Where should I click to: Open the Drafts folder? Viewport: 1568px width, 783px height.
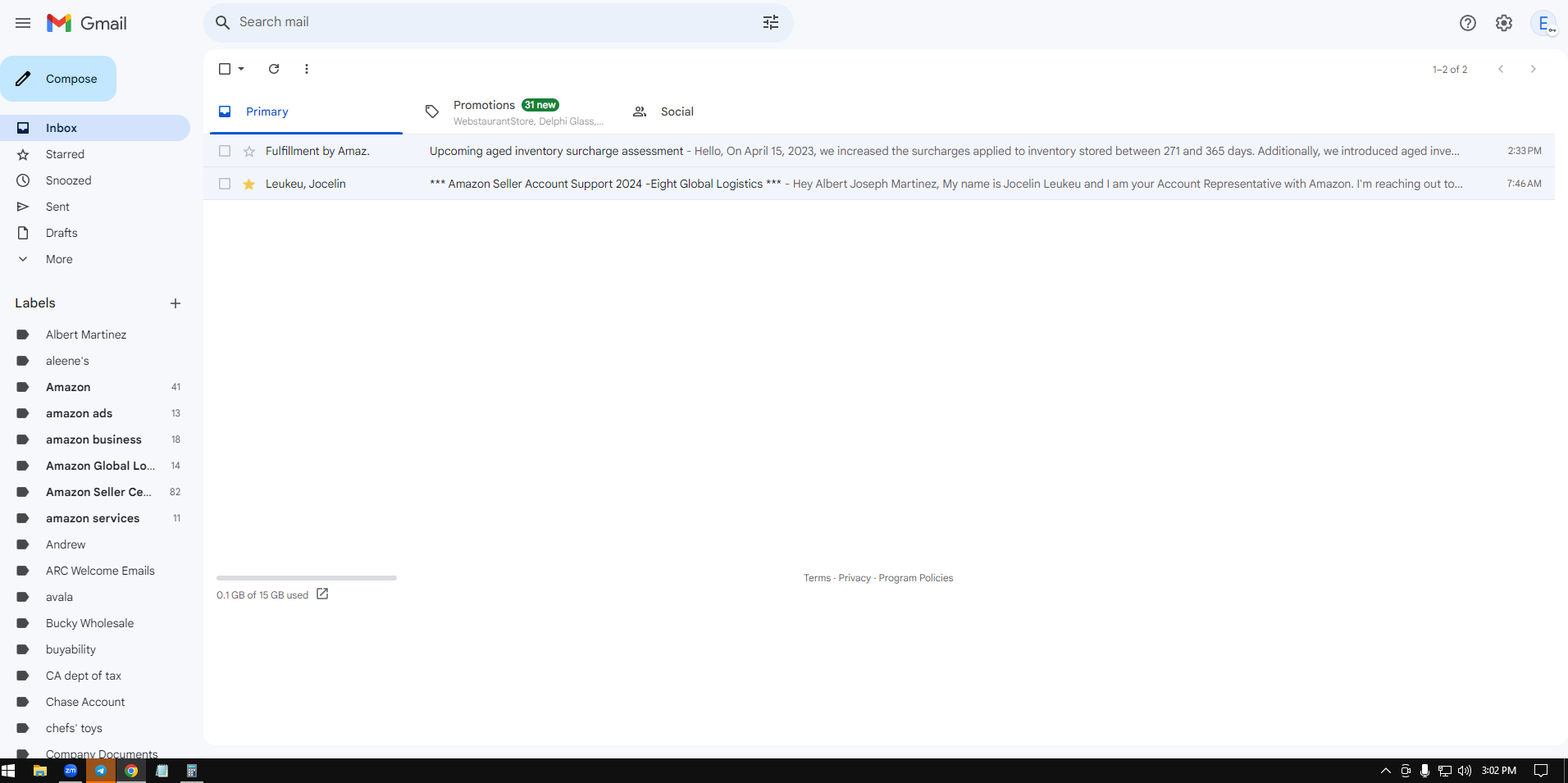[95, 233]
